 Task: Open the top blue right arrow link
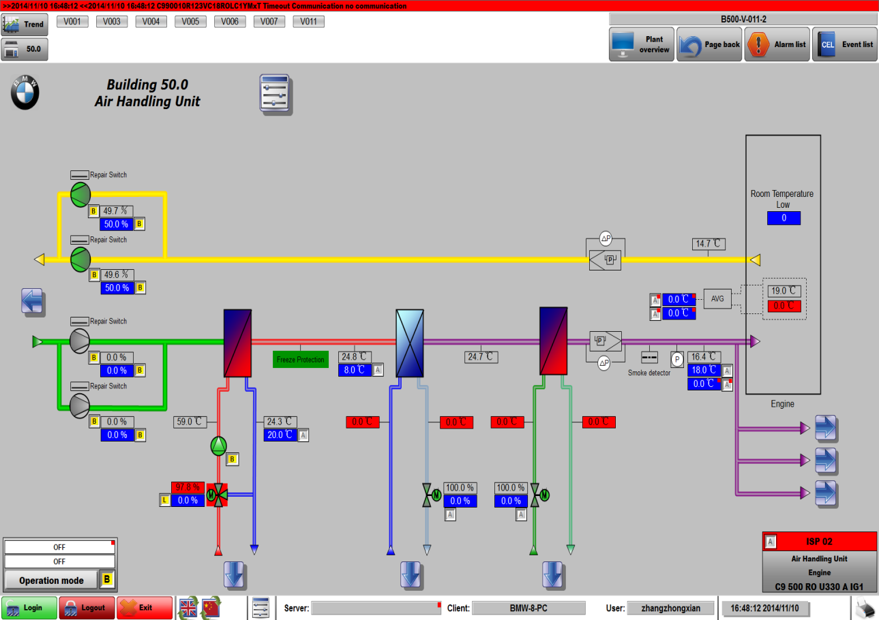click(826, 429)
